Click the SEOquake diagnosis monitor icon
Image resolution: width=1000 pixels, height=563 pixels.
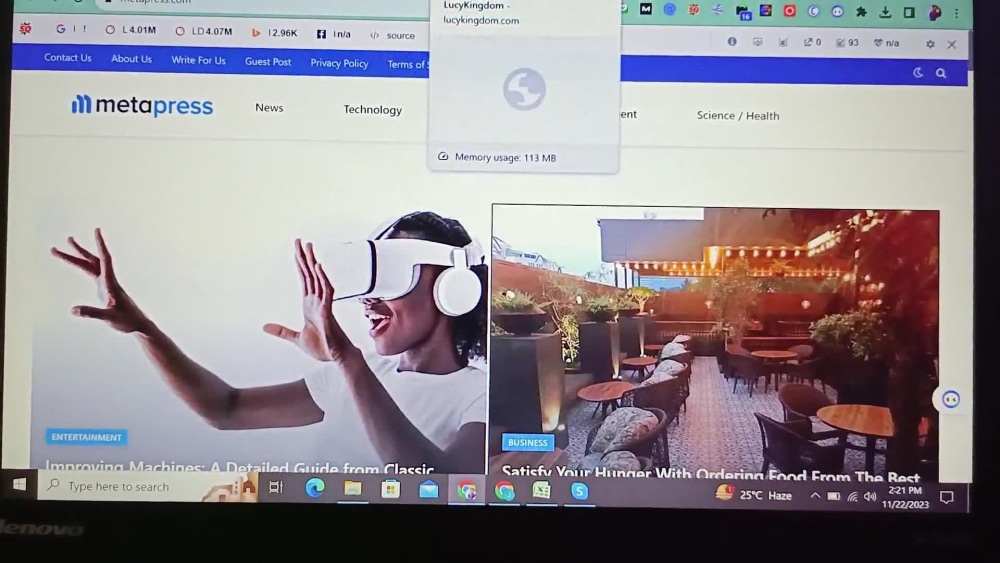click(x=758, y=42)
